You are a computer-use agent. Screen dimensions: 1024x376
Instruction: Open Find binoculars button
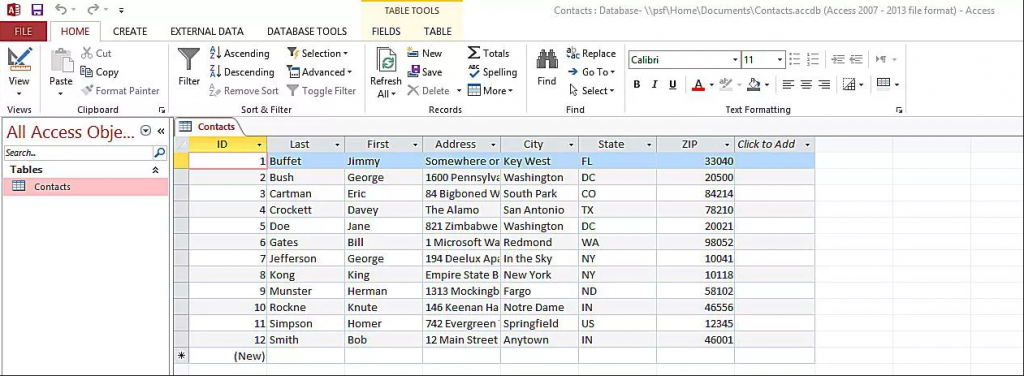coord(547,67)
